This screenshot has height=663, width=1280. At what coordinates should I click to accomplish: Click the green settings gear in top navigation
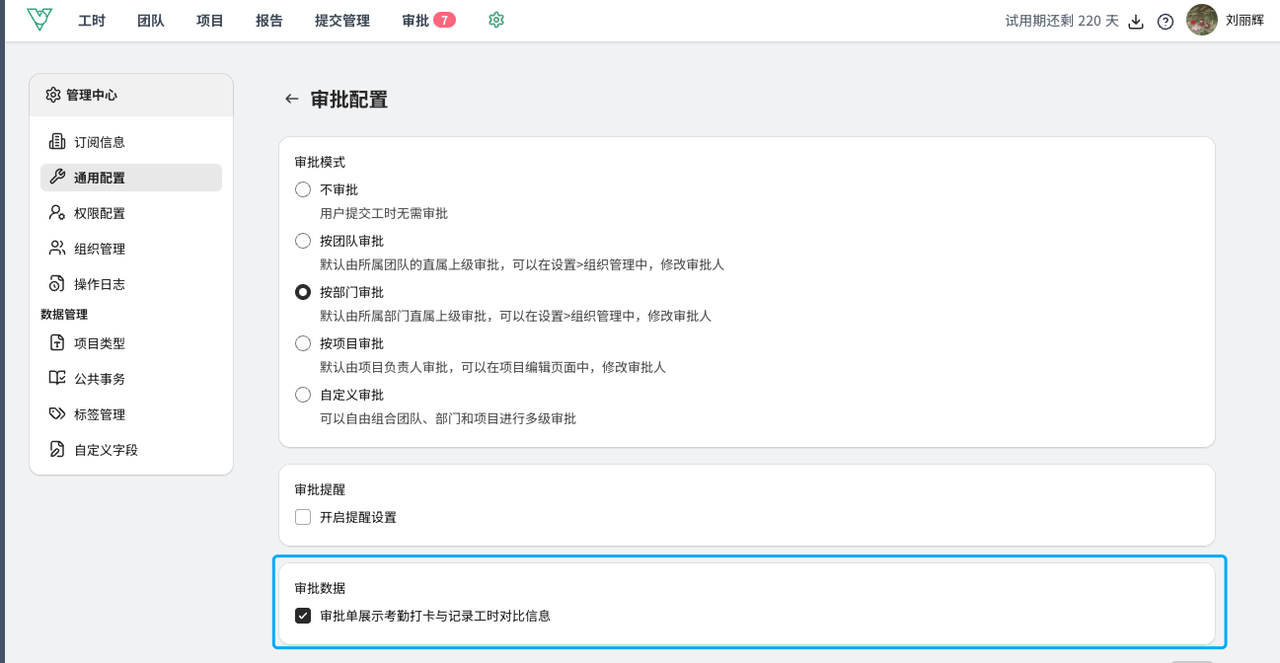(496, 20)
